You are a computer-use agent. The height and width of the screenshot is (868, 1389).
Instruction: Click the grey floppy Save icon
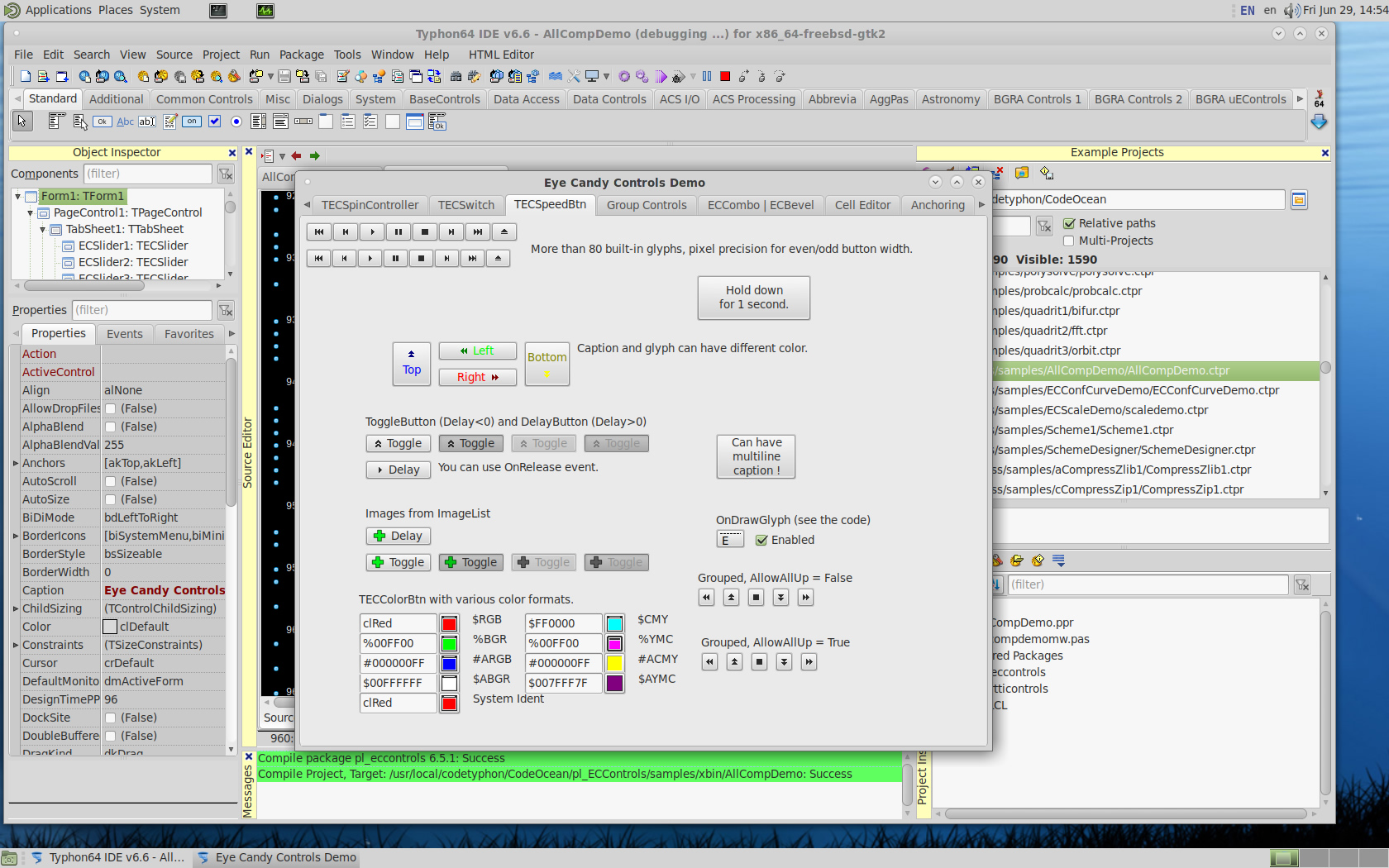point(284,76)
